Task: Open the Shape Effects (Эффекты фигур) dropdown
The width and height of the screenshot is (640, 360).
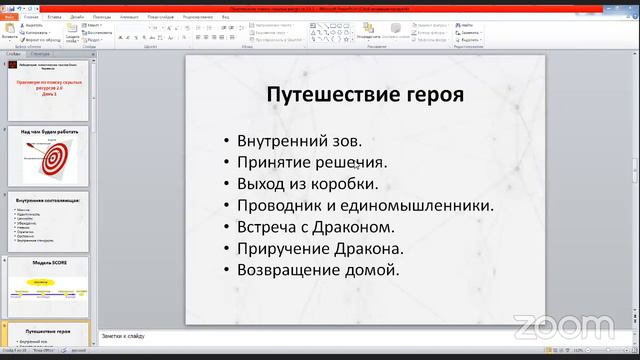Action: coord(430,40)
